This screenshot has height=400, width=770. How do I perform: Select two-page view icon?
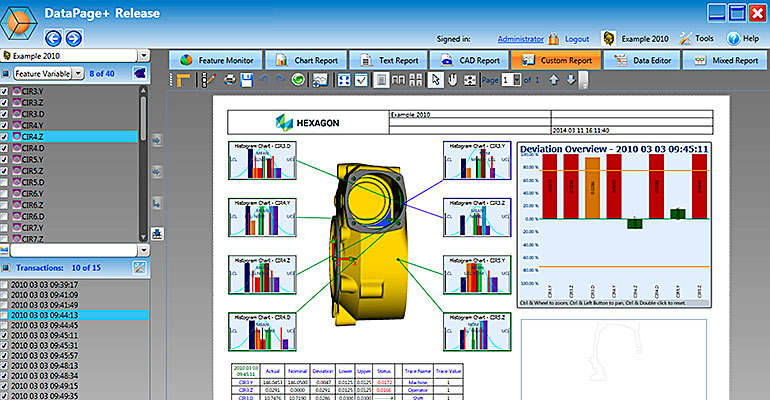[398, 80]
